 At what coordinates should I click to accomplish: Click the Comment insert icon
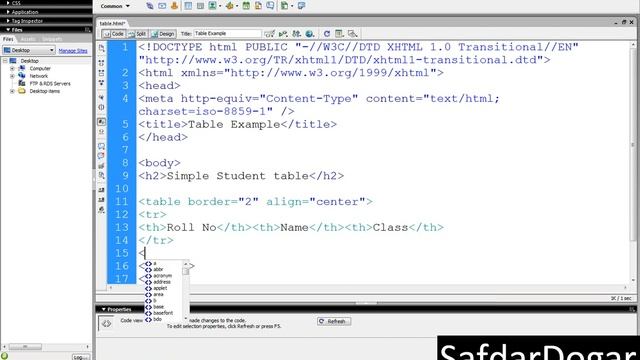coord(270,6)
